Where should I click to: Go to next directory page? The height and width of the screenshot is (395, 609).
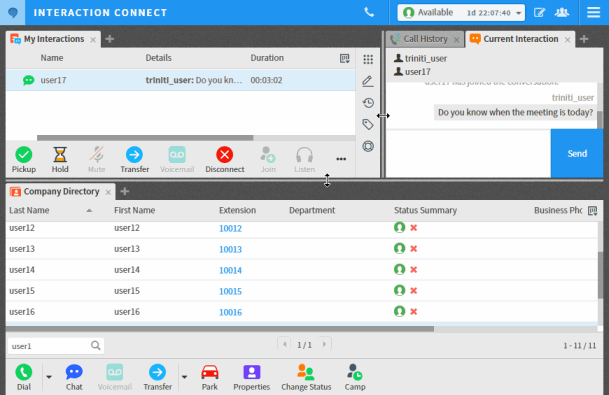point(324,344)
